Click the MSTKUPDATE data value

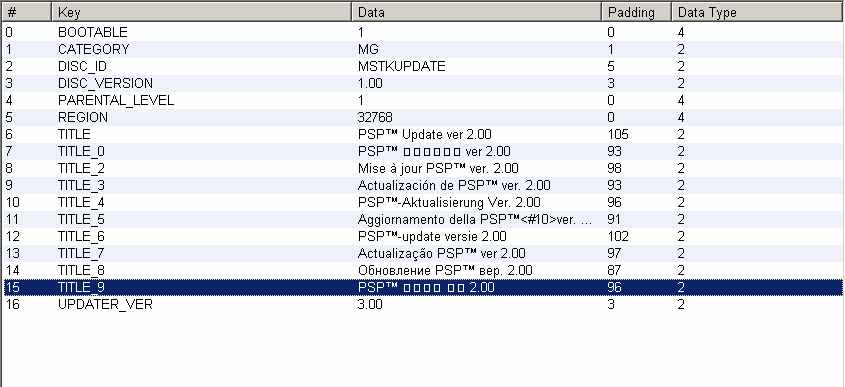(x=401, y=67)
